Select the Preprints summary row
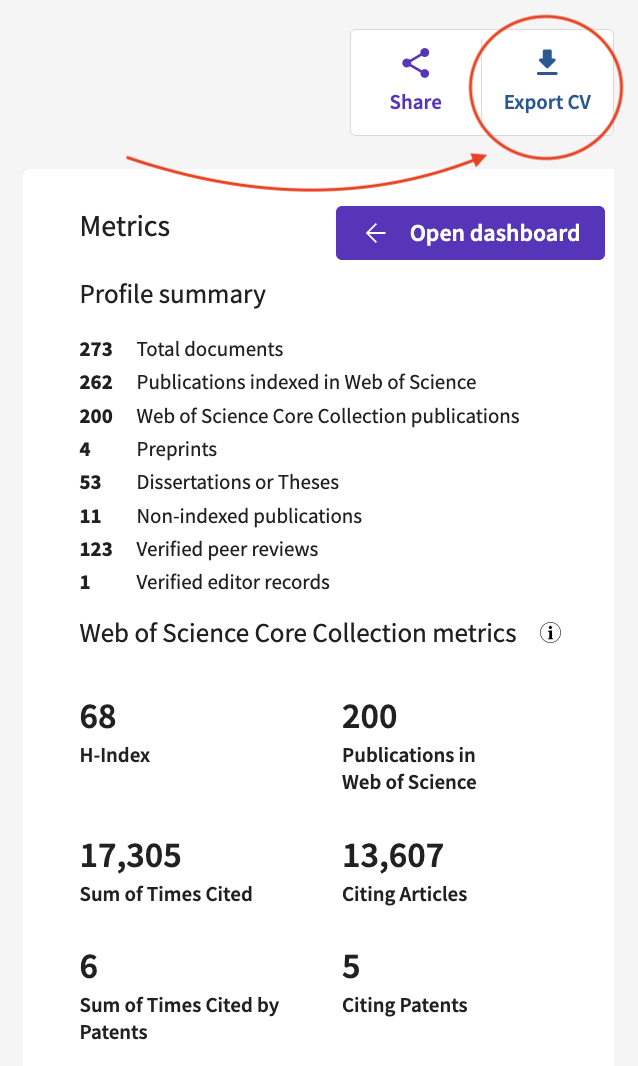Screen dimensions: 638x1066 [176, 449]
